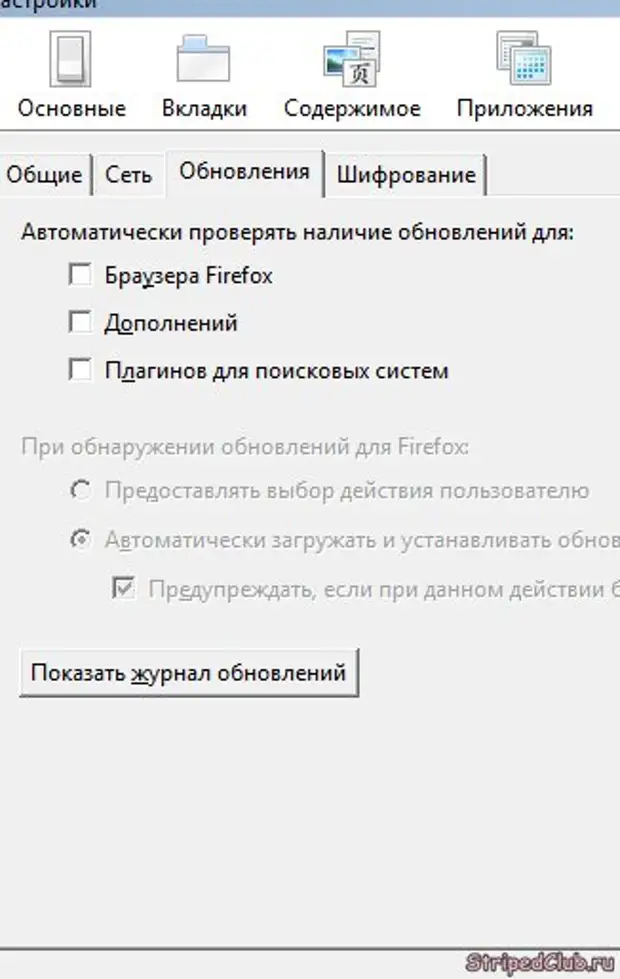Switch to the Общие tab
The image size is (620, 979).
coord(44,175)
